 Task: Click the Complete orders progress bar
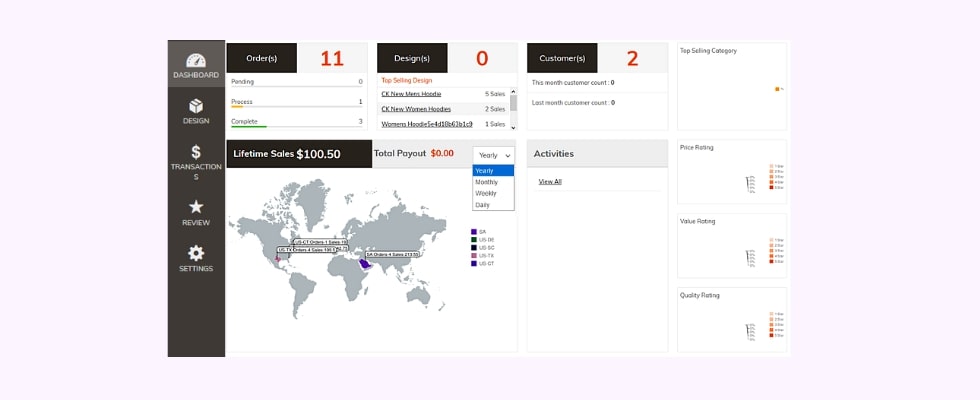pyautogui.click(x=297, y=126)
